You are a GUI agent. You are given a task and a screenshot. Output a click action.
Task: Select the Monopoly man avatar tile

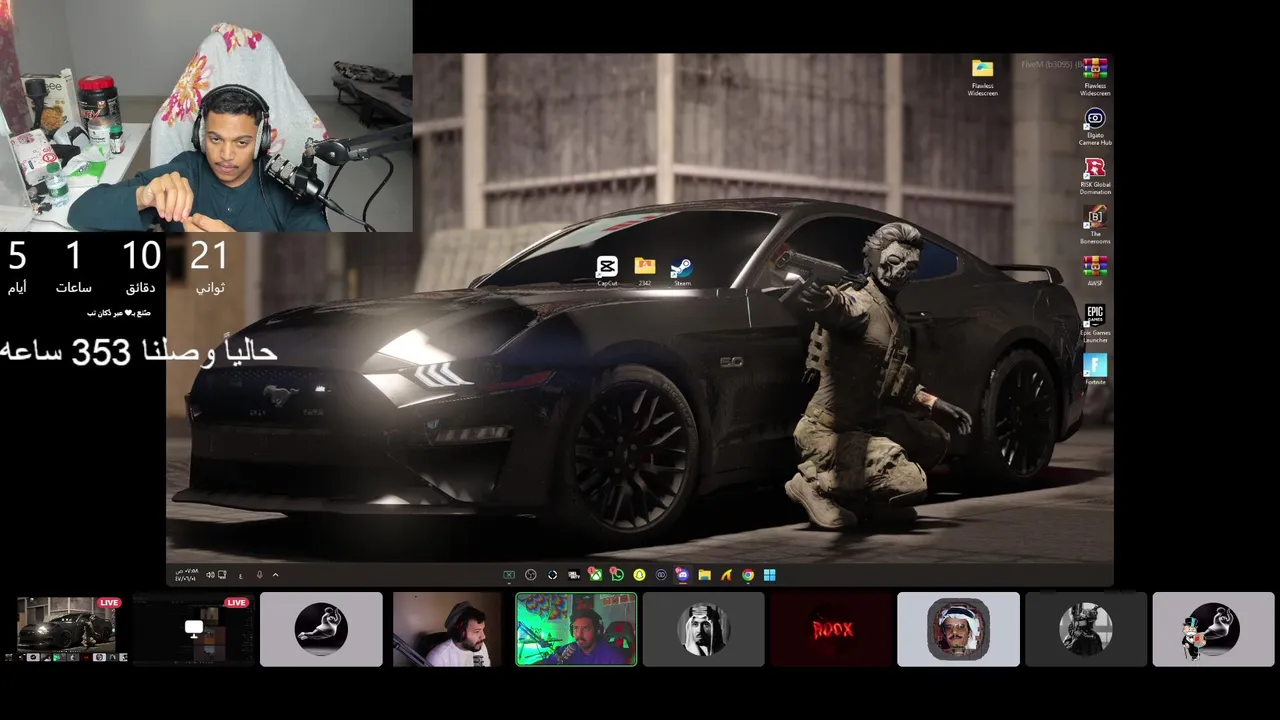click(x=1213, y=629)
